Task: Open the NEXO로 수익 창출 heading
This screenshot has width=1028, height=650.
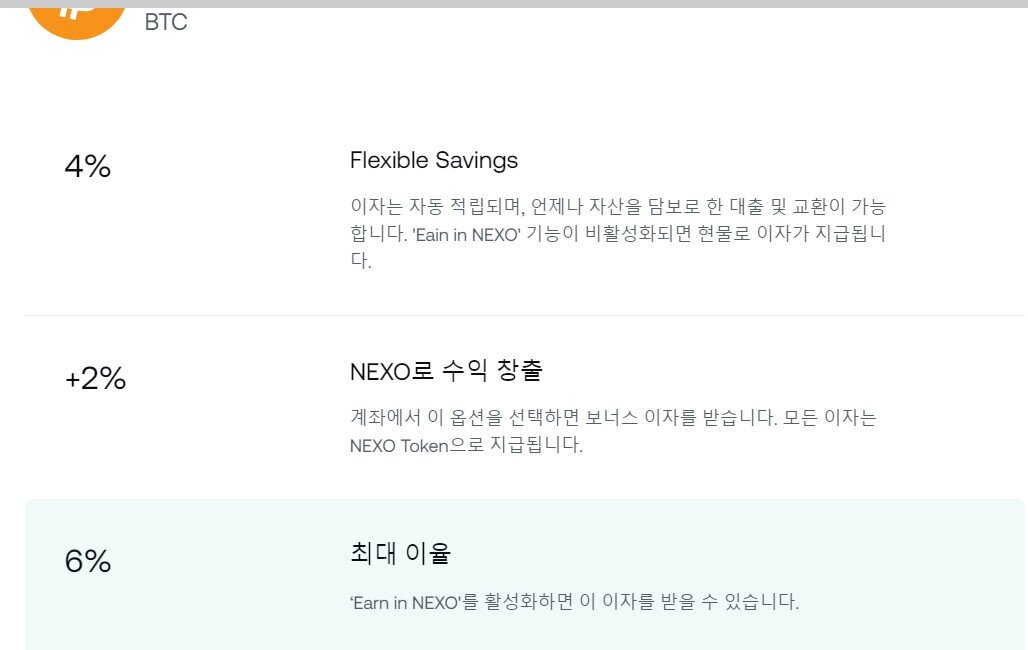Action: pos(446,371)
